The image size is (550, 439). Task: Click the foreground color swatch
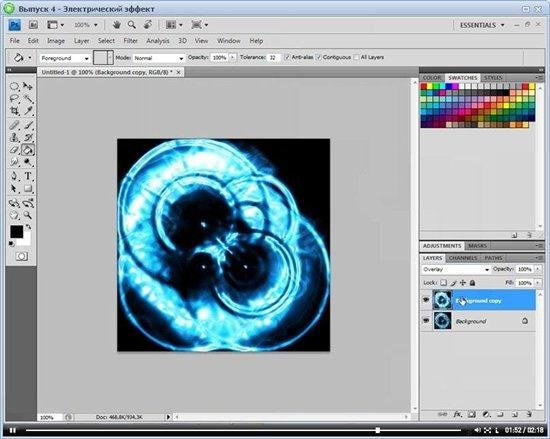click(x=16, y=231)
